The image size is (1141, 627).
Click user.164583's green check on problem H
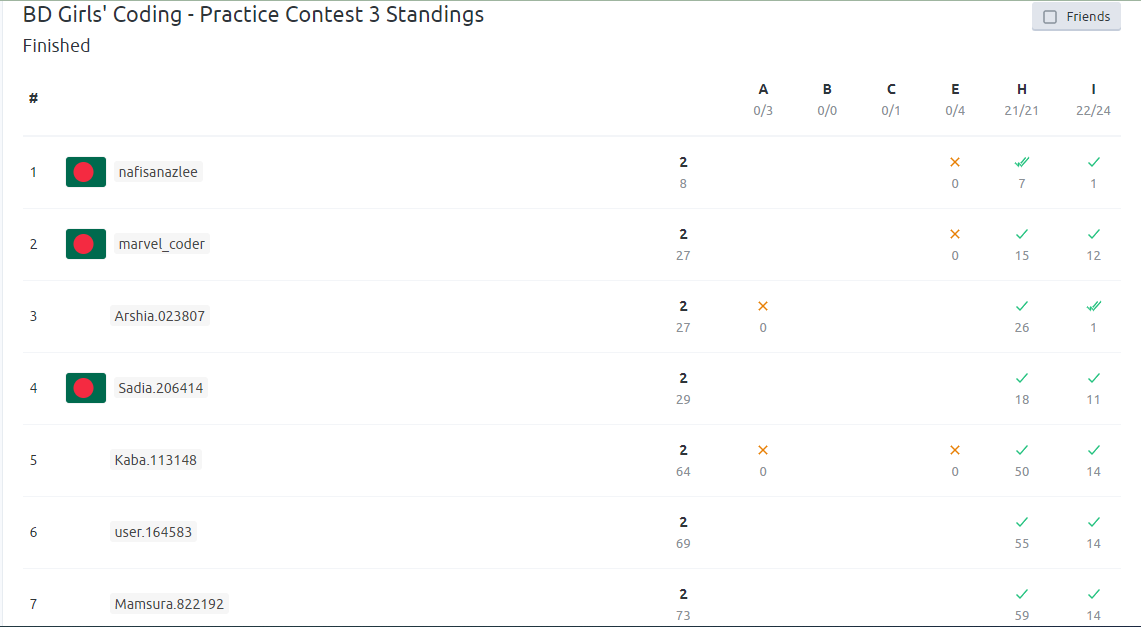[x=1022, y=522]
